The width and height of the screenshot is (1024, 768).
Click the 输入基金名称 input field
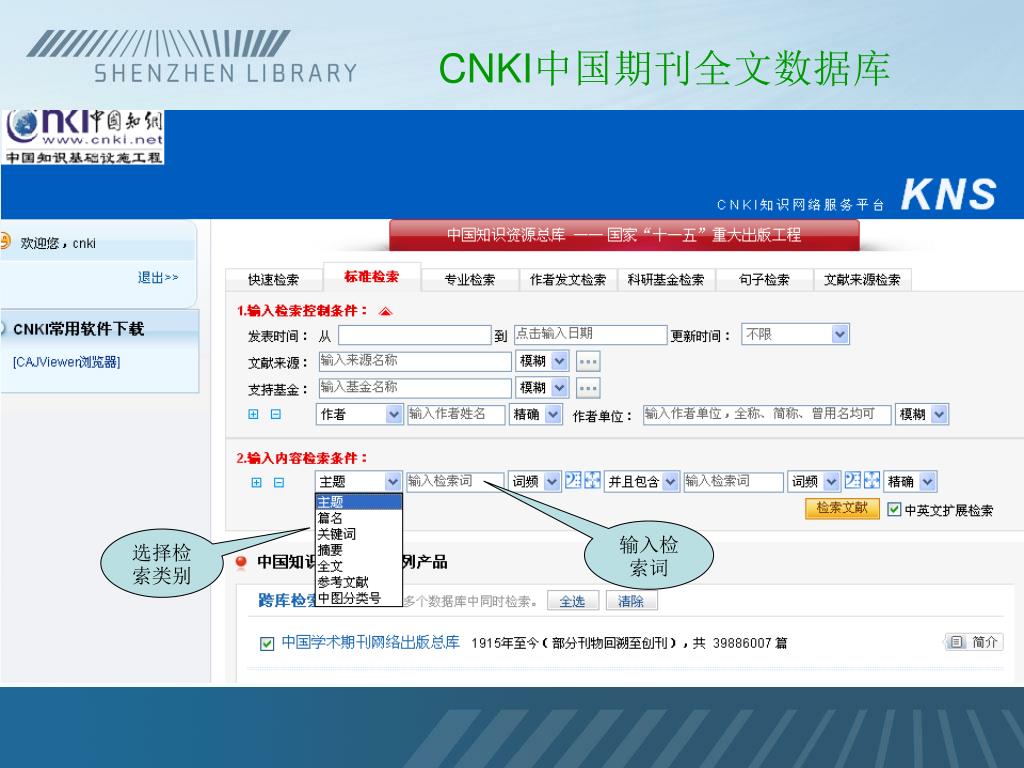coord(415,388)
